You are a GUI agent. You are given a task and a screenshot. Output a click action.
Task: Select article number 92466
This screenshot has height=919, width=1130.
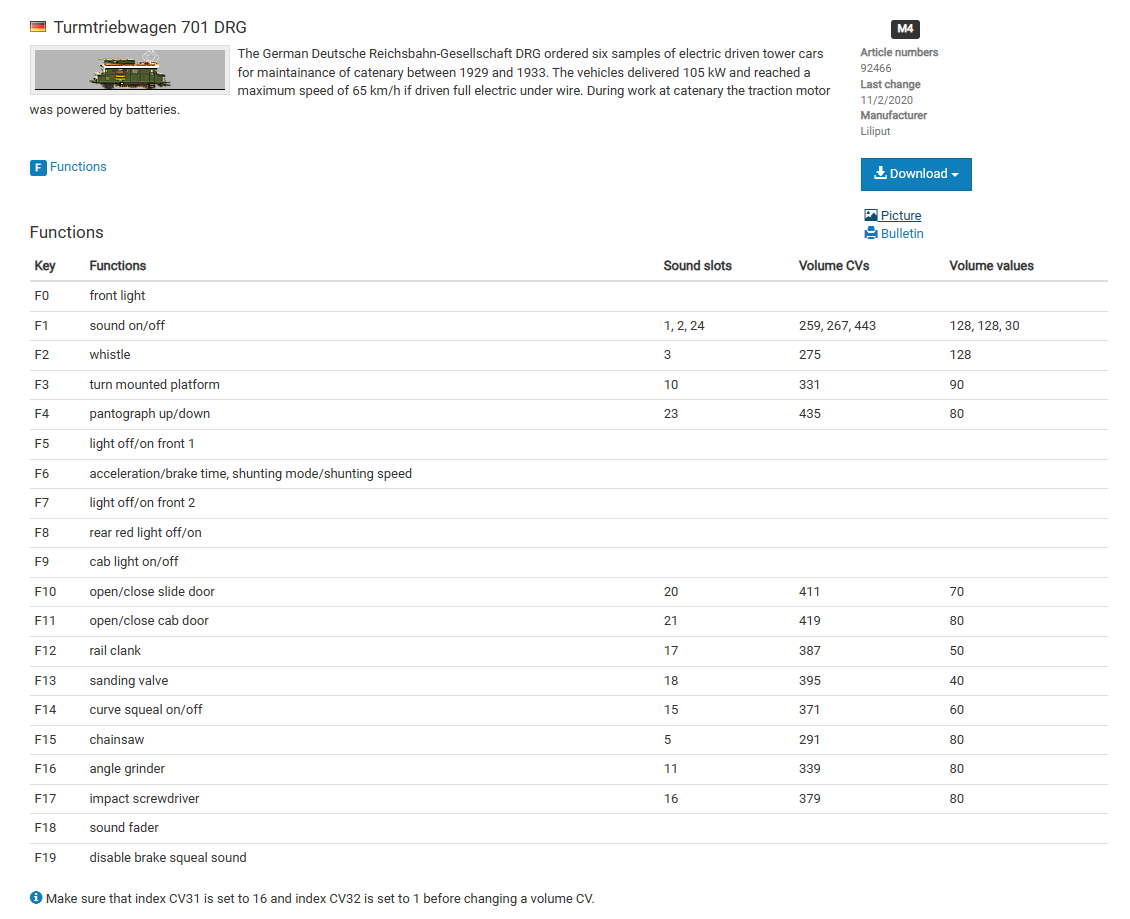tap(876, 68)
